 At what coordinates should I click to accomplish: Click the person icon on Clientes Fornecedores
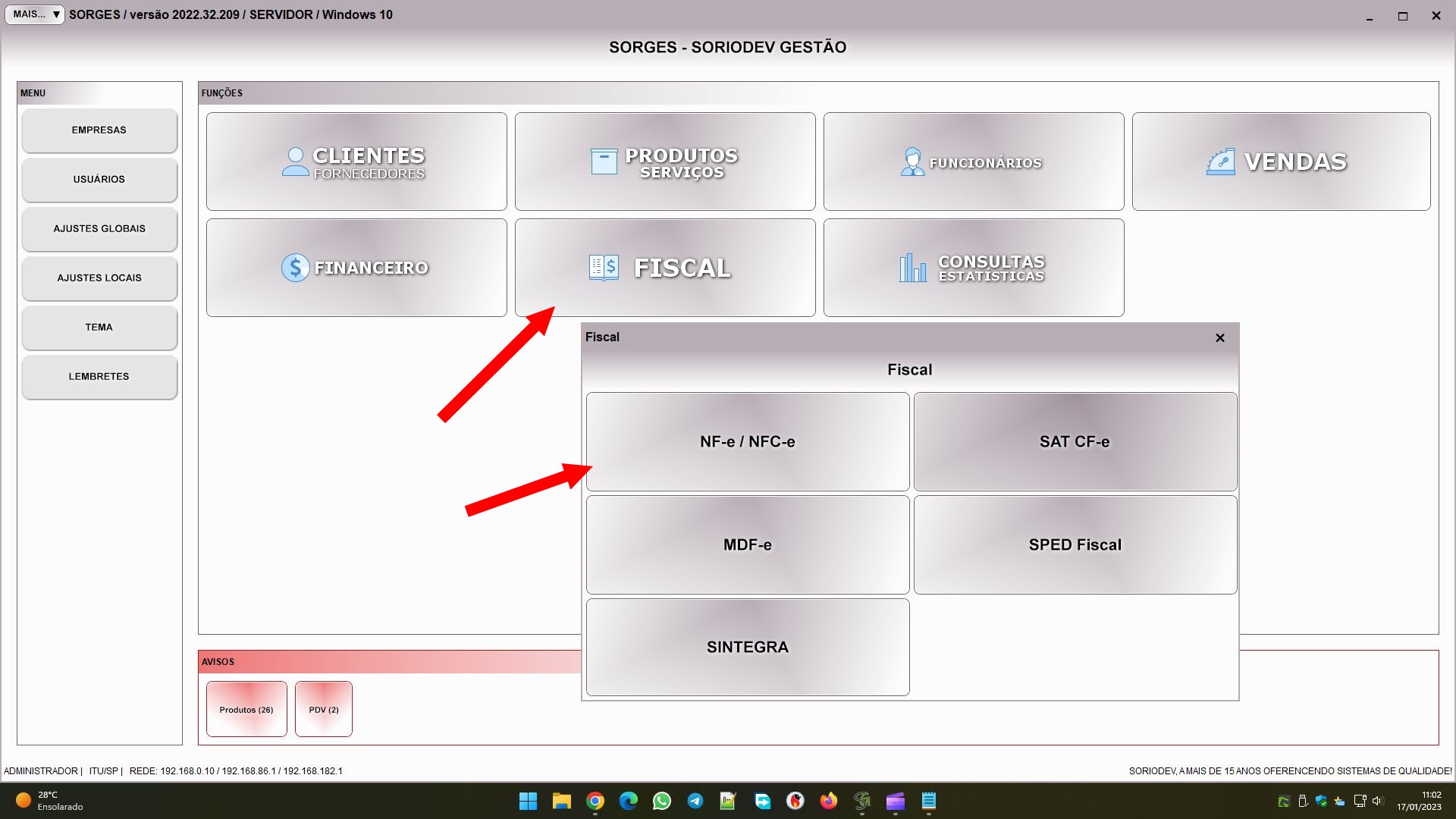[x=295, y=162]
